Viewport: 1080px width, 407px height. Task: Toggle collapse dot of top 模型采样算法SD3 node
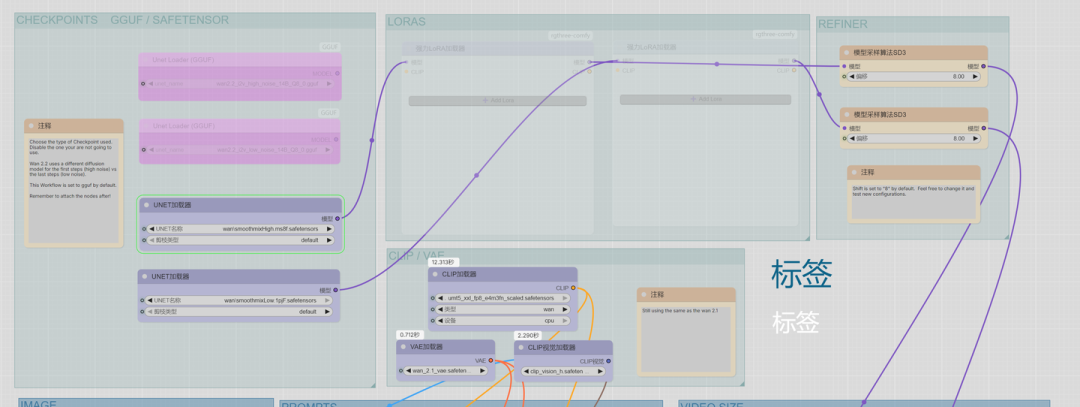click(x=848, y=53)
